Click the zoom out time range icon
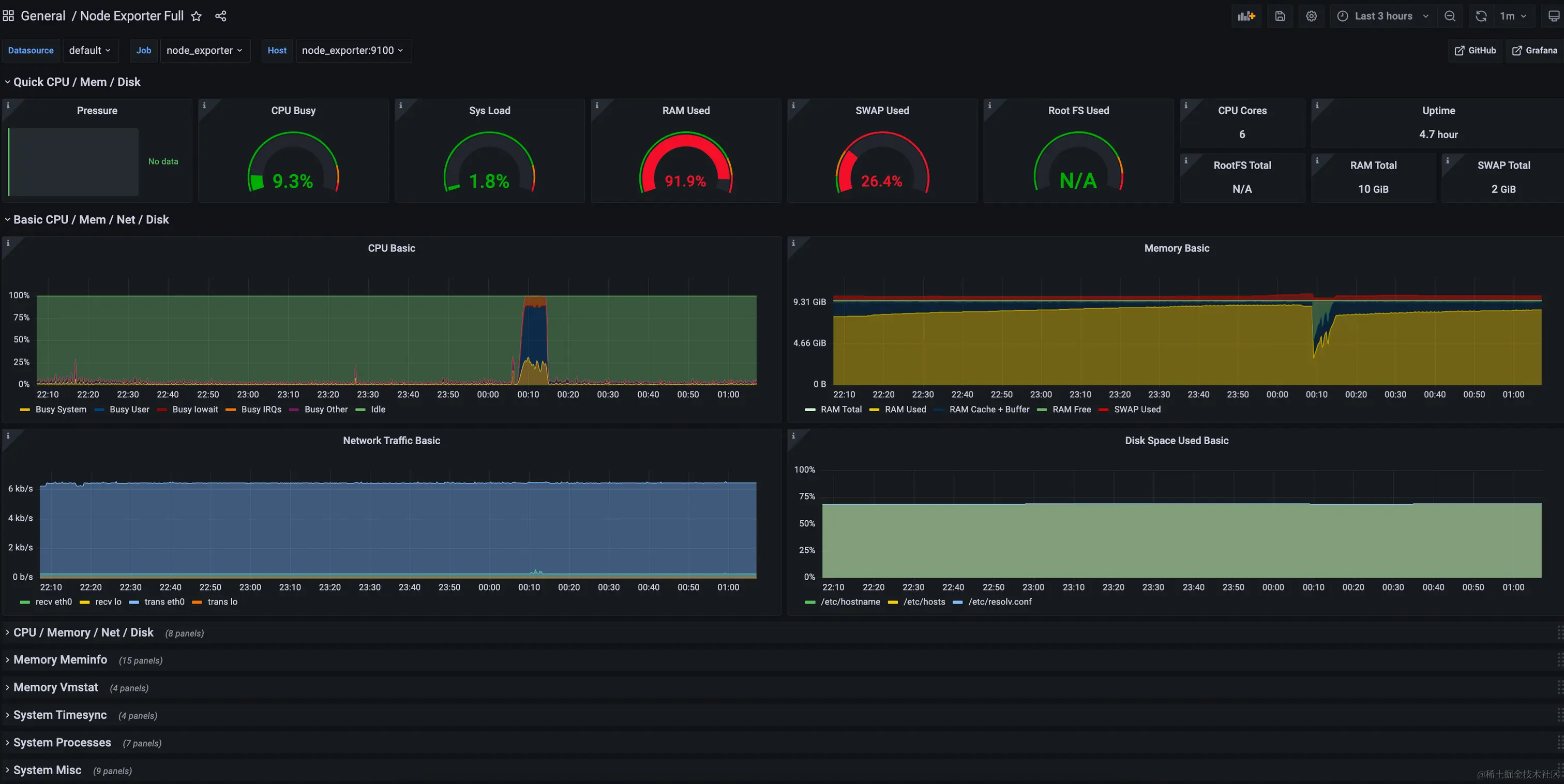1564x784 pixels. coord(1450,17)
